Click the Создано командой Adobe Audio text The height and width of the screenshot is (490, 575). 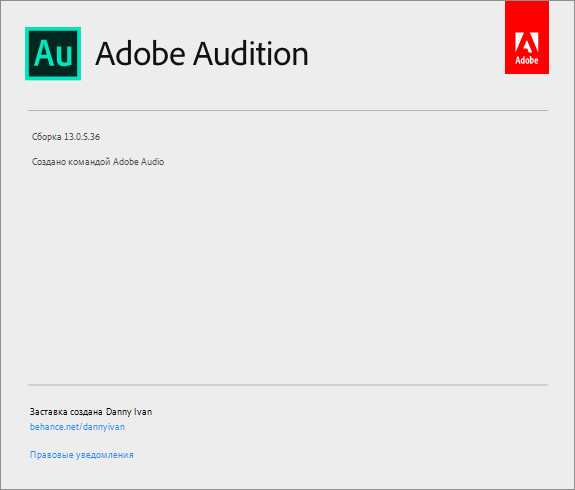click(98, 162)
